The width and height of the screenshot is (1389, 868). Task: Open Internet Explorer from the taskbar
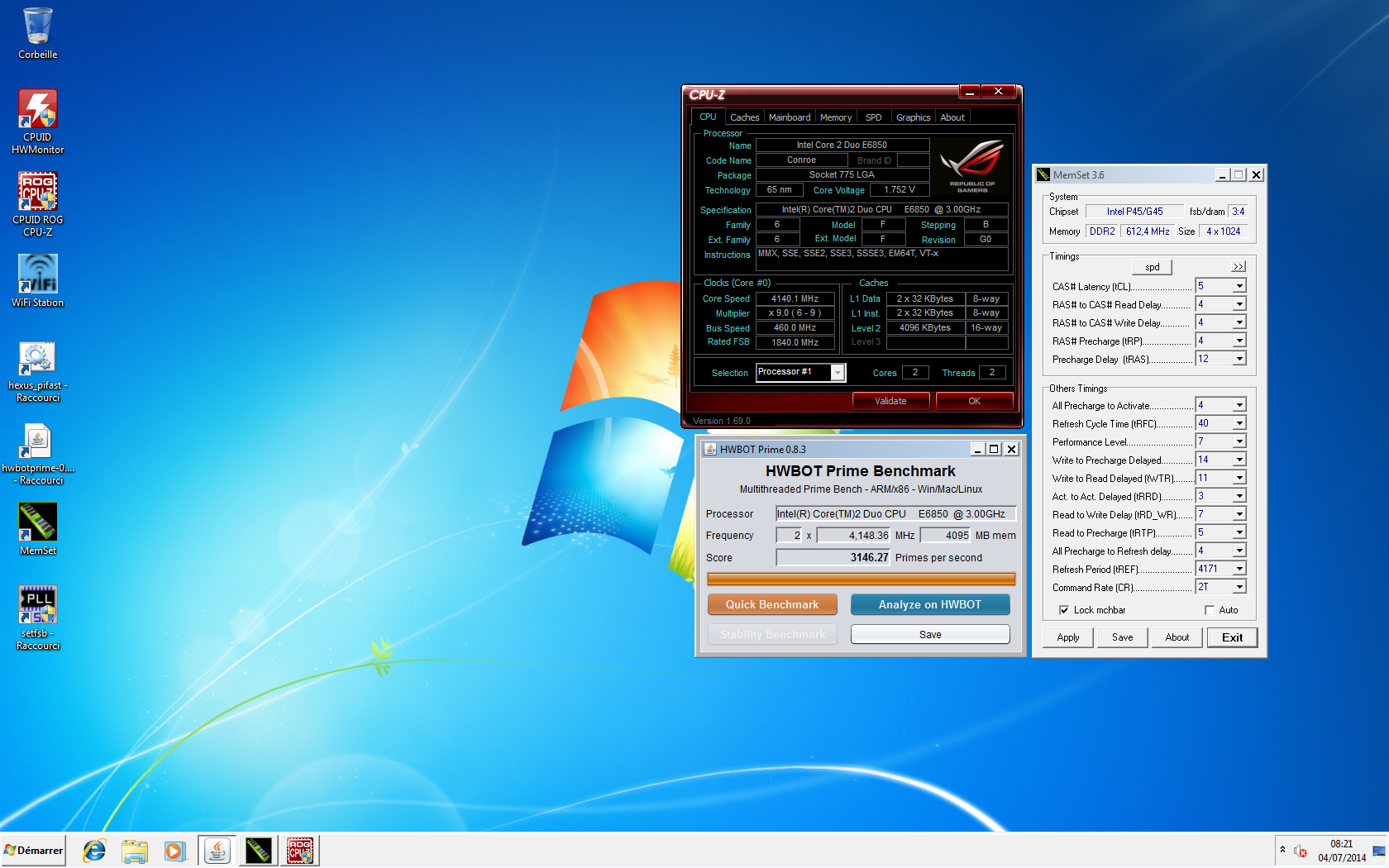94,851
